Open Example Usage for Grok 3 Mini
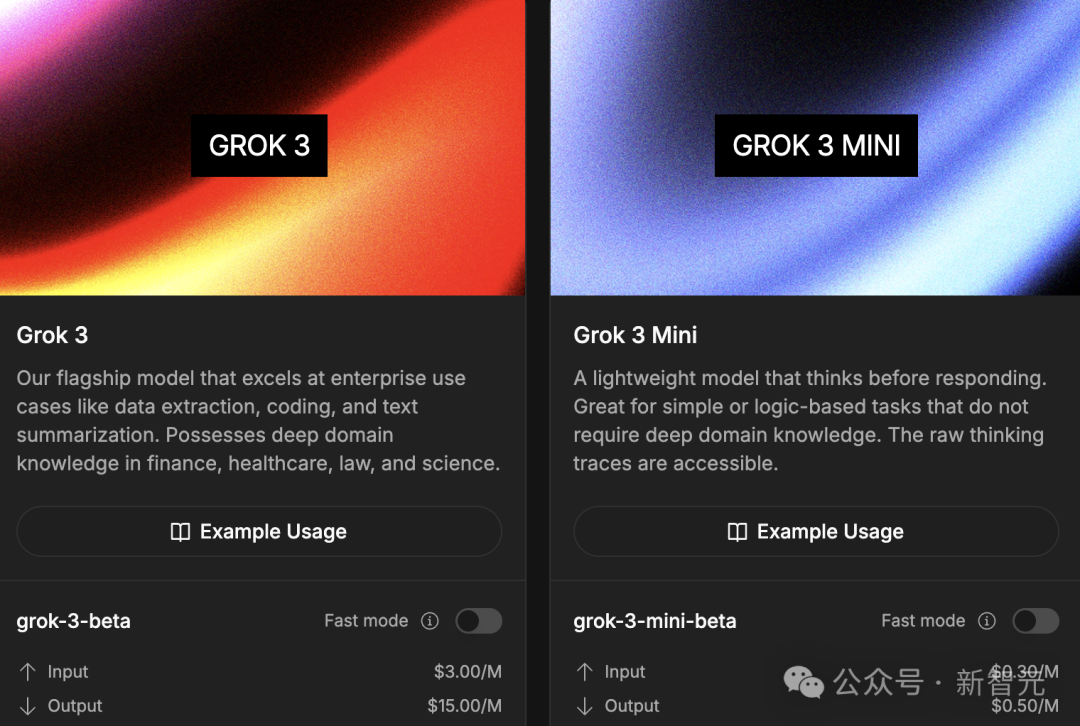The width and height of the screenshot is (1080, 726). (816, 531)
